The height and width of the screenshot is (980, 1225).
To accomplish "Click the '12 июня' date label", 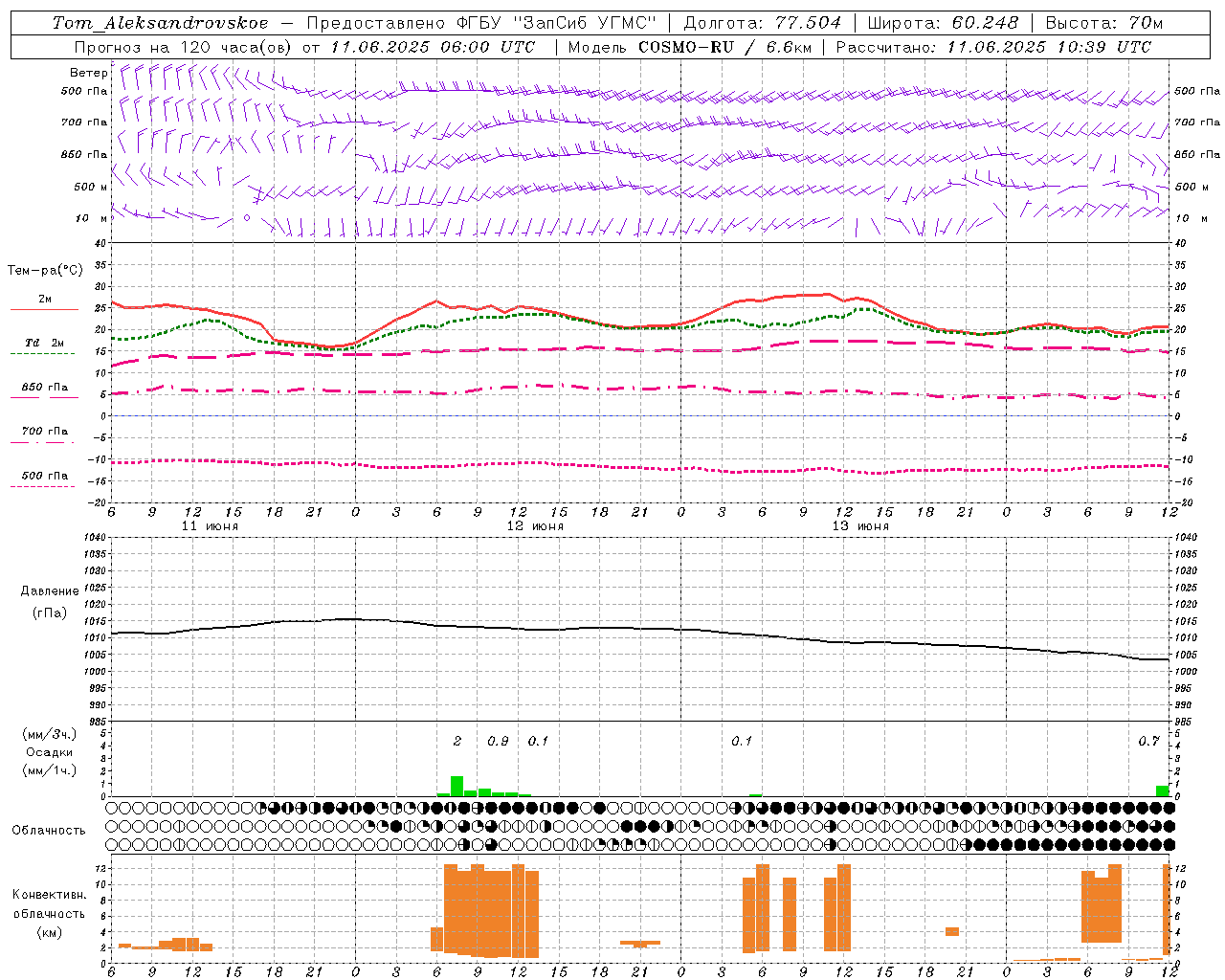I will pos(535,526).
